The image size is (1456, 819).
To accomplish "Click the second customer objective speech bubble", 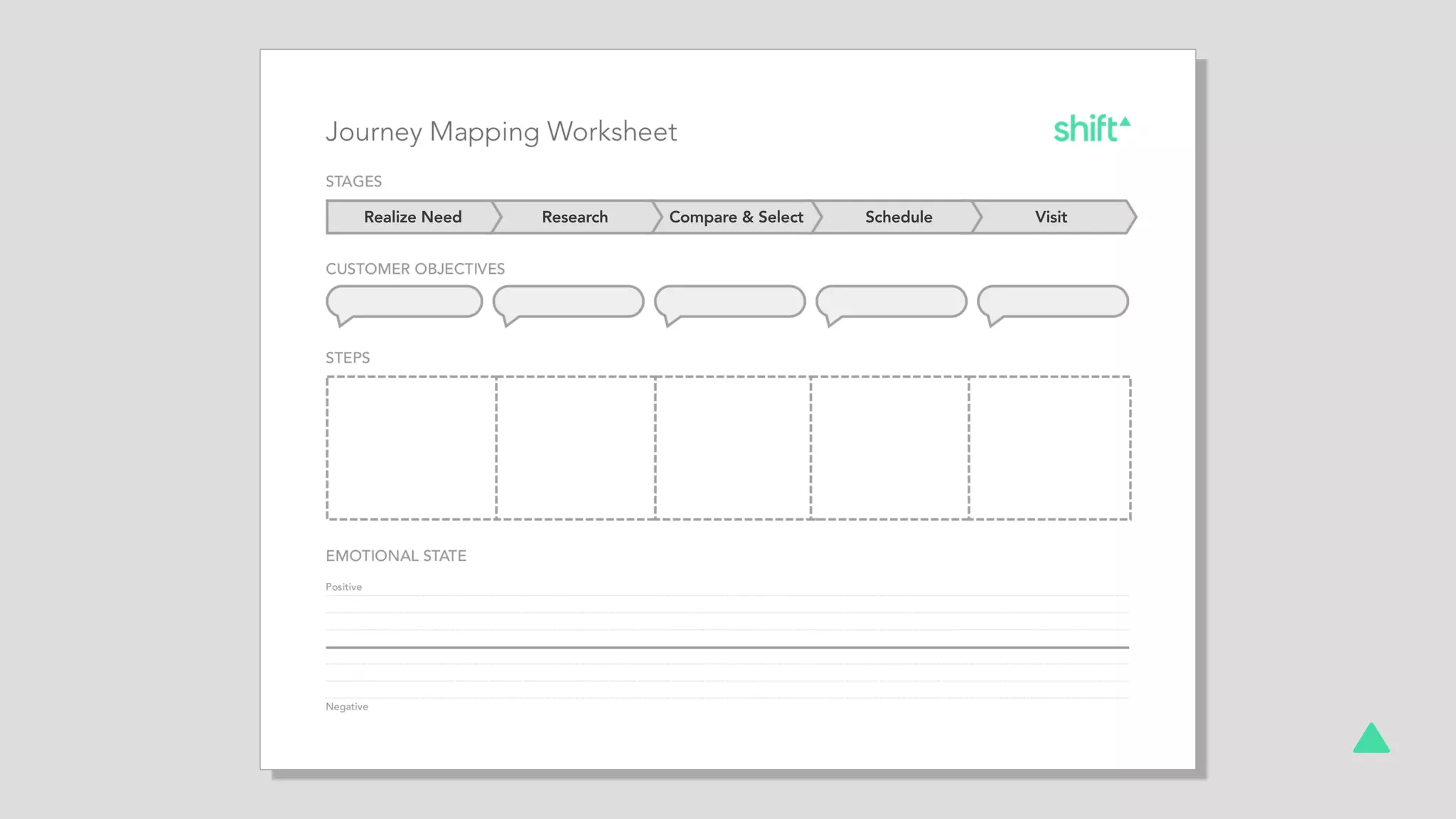I will click(569, 302).
